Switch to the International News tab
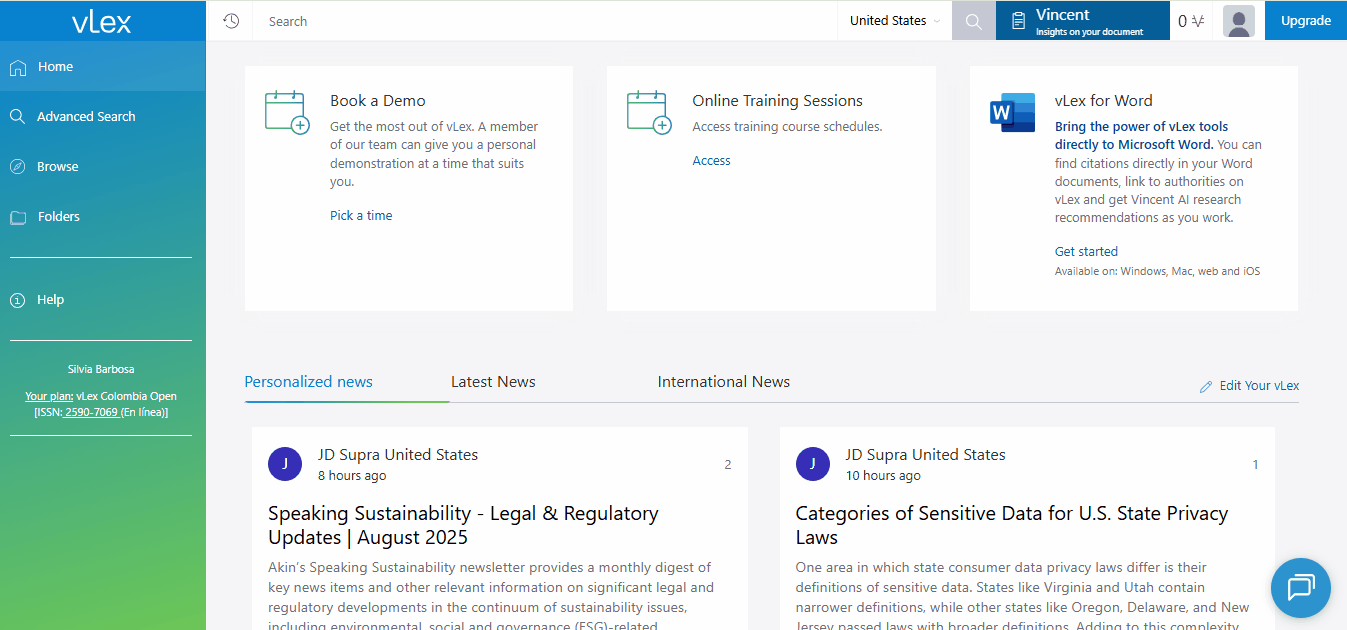 click(723, 382)
